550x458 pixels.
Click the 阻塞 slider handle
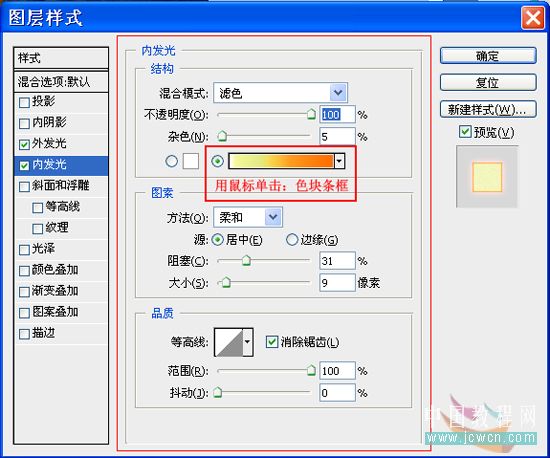246,261
